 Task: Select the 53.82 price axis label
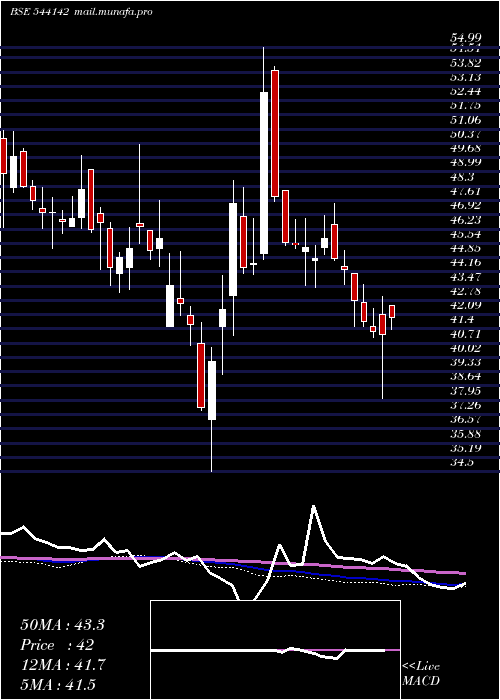465,63
